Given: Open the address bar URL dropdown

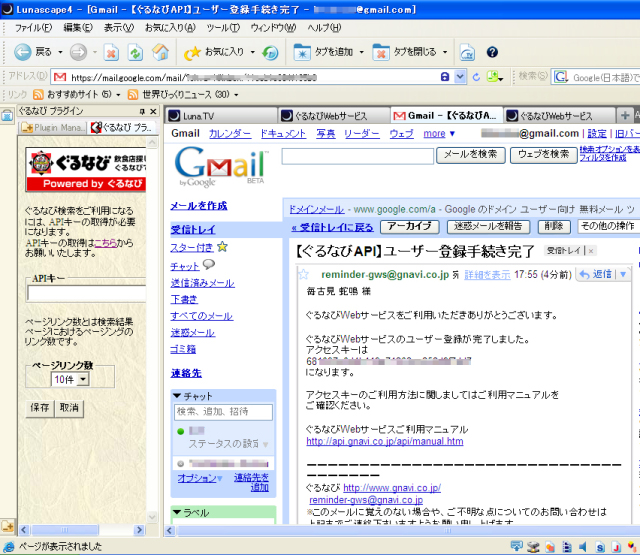Looking at the screenshot, I should click(460, 76).
